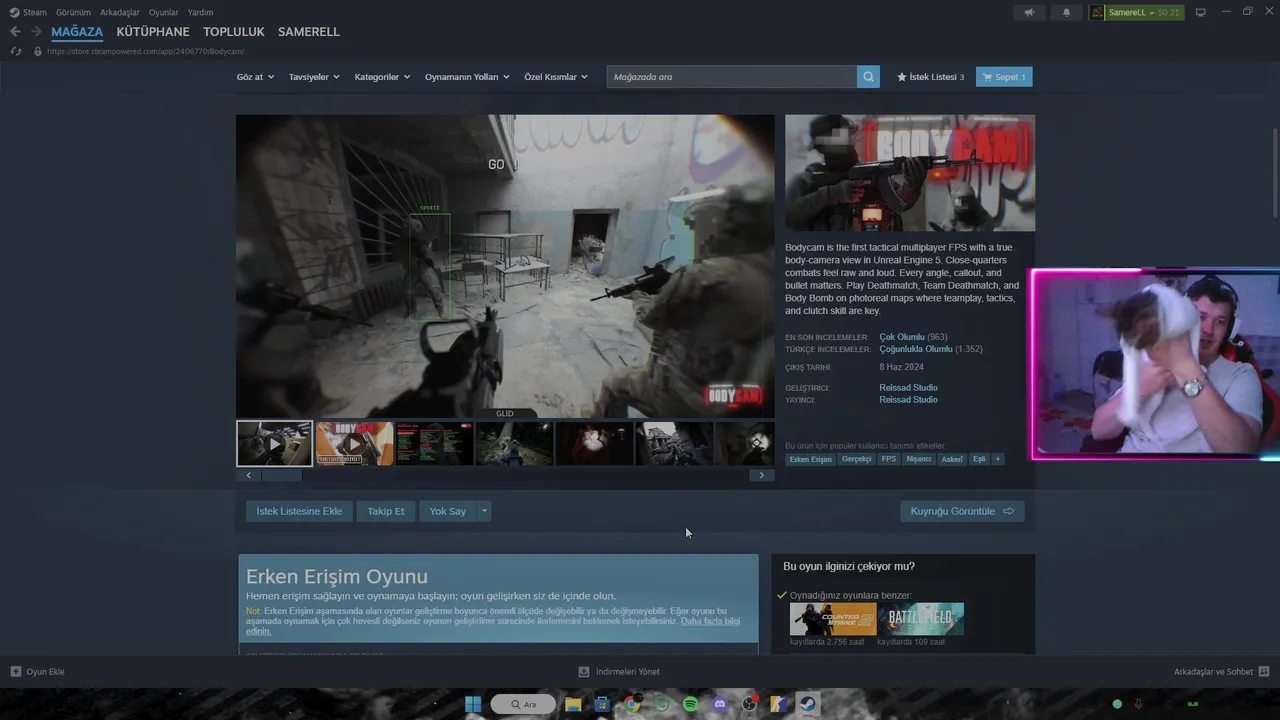Expand the Kategoriler dropdown
The width and height of the screenshot is (1280, 720).
pos(382,77)
